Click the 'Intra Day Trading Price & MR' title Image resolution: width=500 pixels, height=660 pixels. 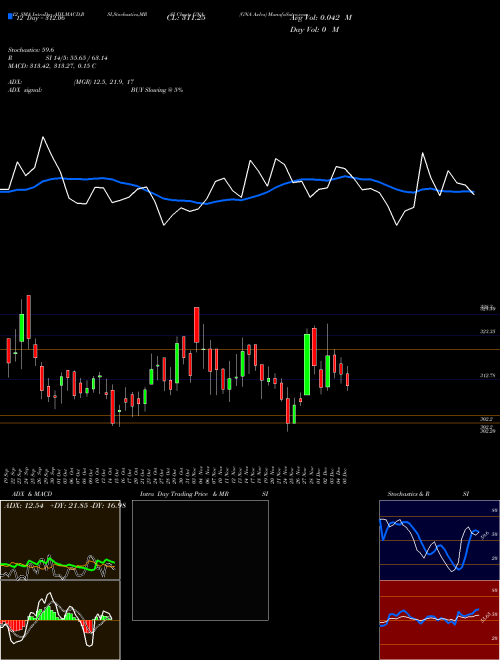(184, 494)
